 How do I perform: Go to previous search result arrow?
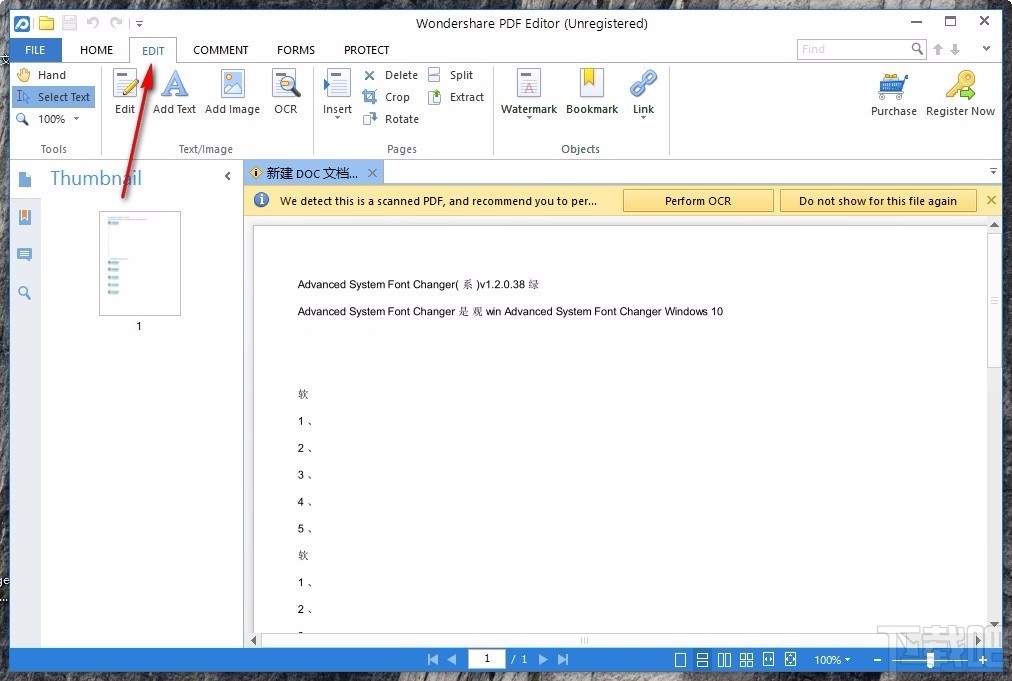(x=938, y=49)
